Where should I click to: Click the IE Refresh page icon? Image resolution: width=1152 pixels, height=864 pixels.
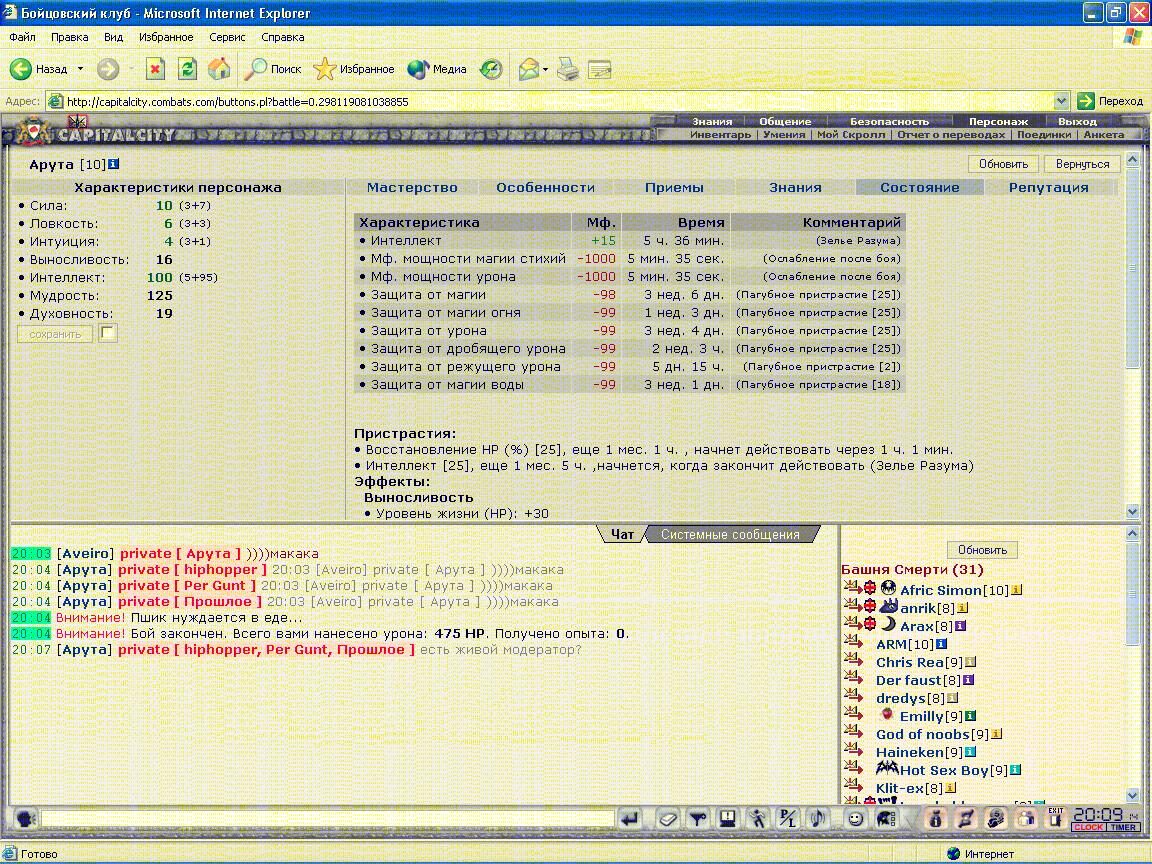click(187, 69)
